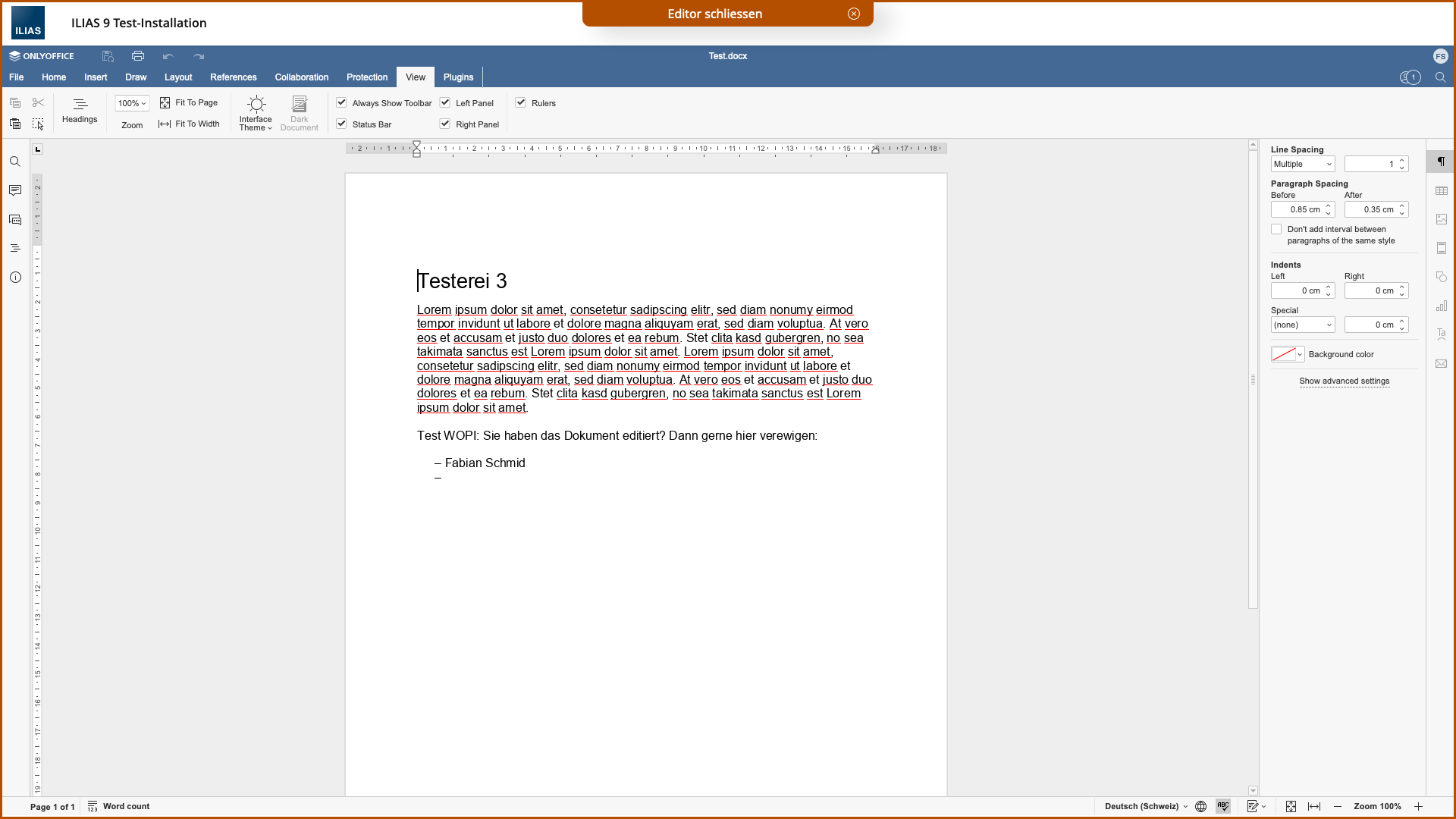Uncheck the Rulers checkbox
This screenshot has width=1456, height=819.
pos(521,102)
